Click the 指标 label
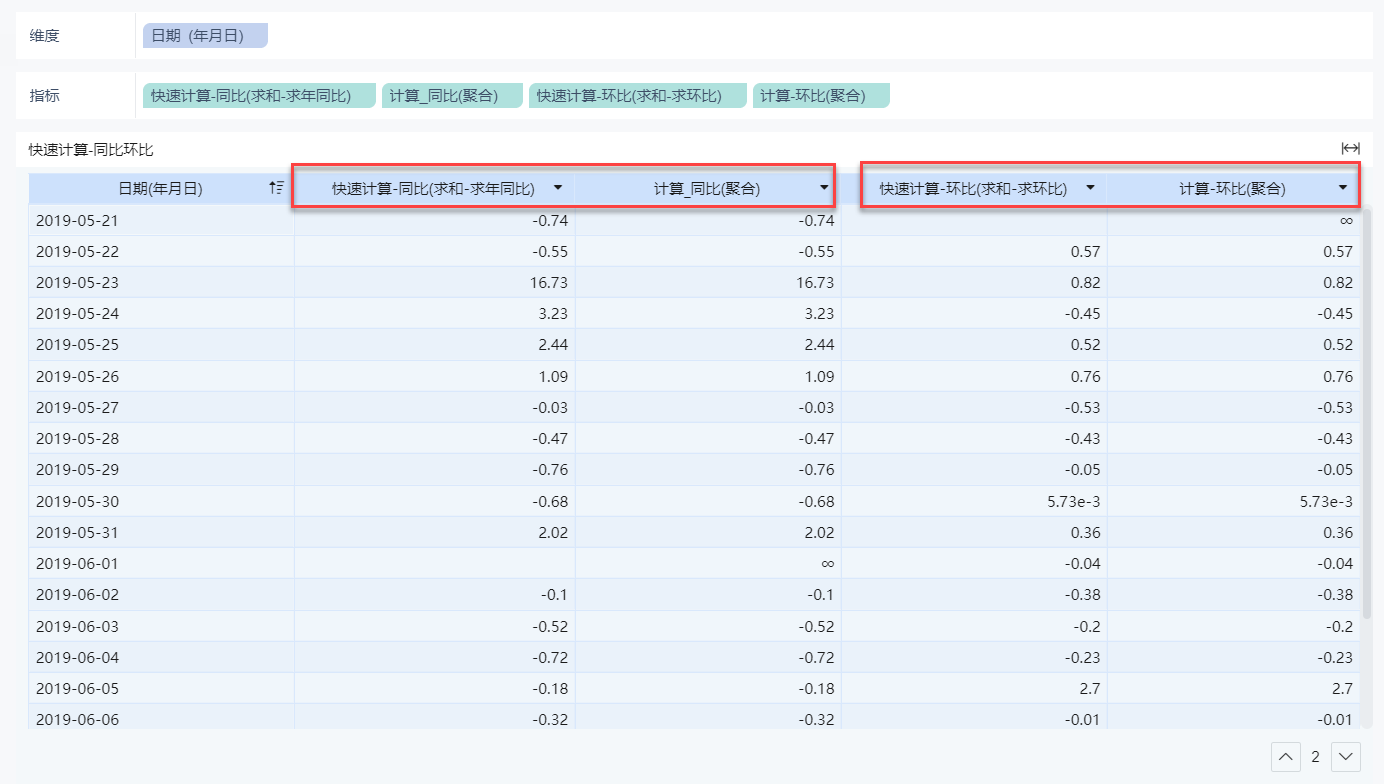Image resolution: width=1384 pixels, height=784 pixels. coord(45,96)
